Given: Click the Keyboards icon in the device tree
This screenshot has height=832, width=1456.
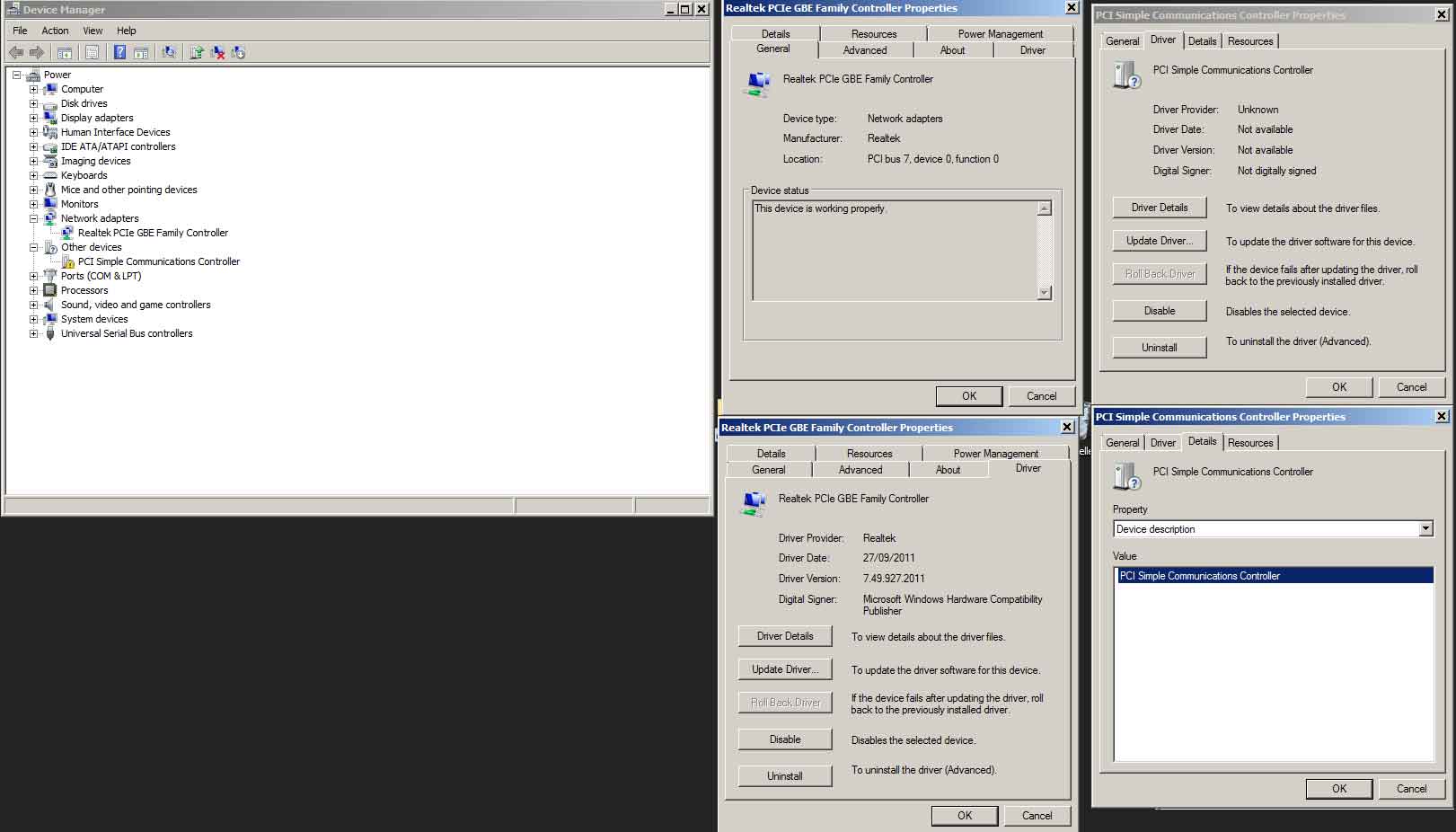Looking at the screenshot, I should (x=50, y=175).
